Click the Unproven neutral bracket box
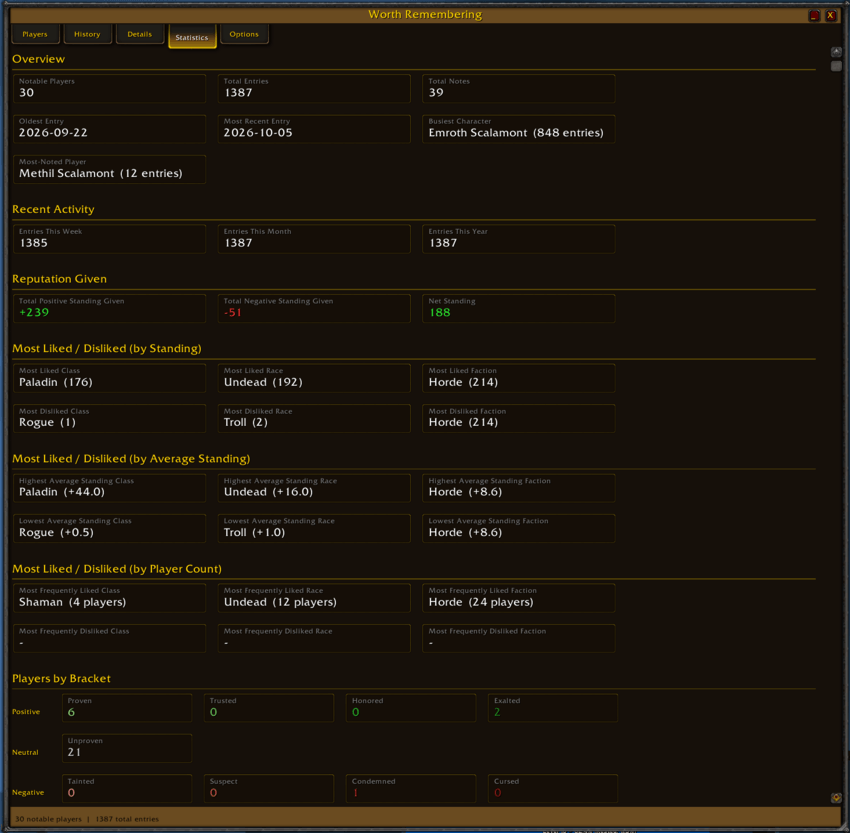The image size is (850, 833). 127,748
